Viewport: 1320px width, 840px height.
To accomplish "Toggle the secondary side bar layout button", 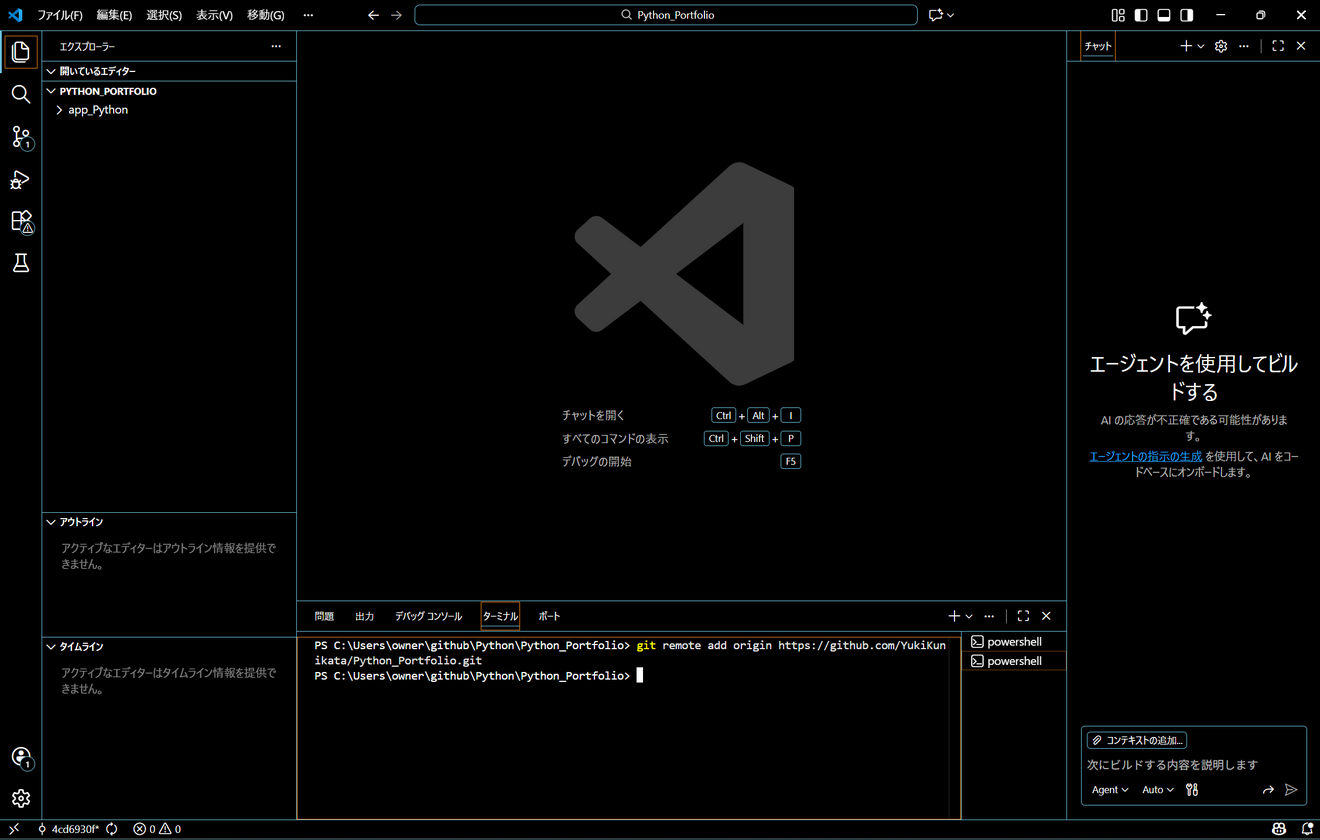I will [x=1187, y=15].
